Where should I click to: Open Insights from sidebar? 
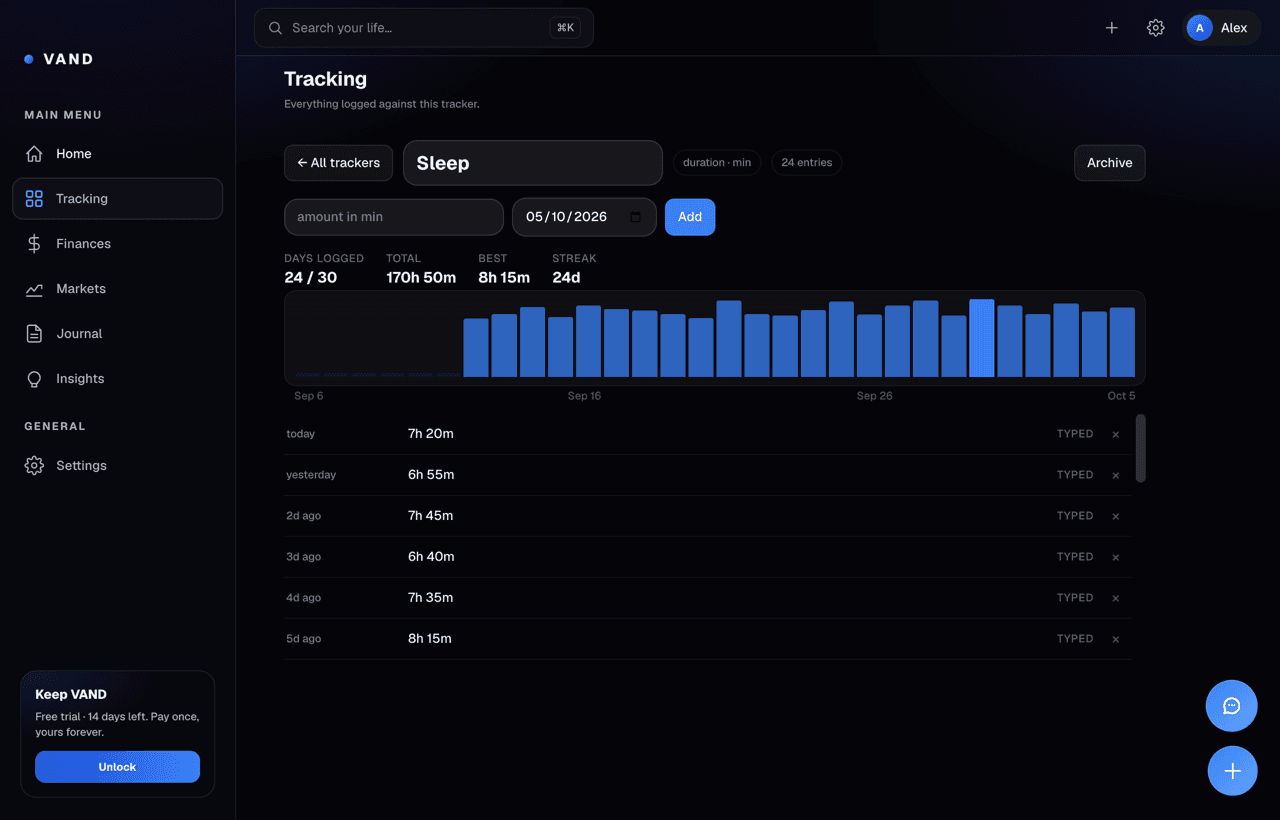pyautogui.click(x=117, y=379)
